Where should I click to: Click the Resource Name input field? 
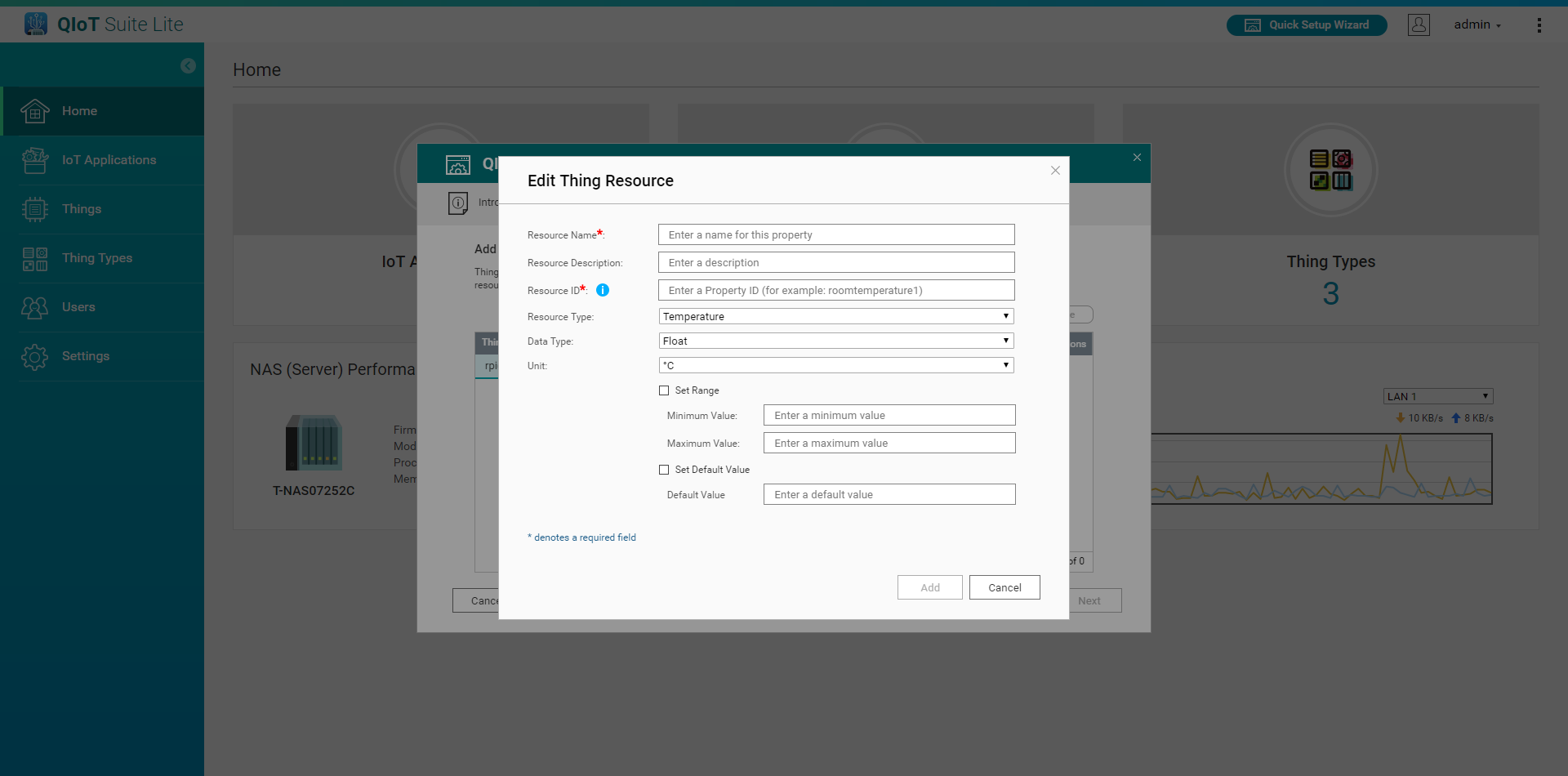[835, 234]
